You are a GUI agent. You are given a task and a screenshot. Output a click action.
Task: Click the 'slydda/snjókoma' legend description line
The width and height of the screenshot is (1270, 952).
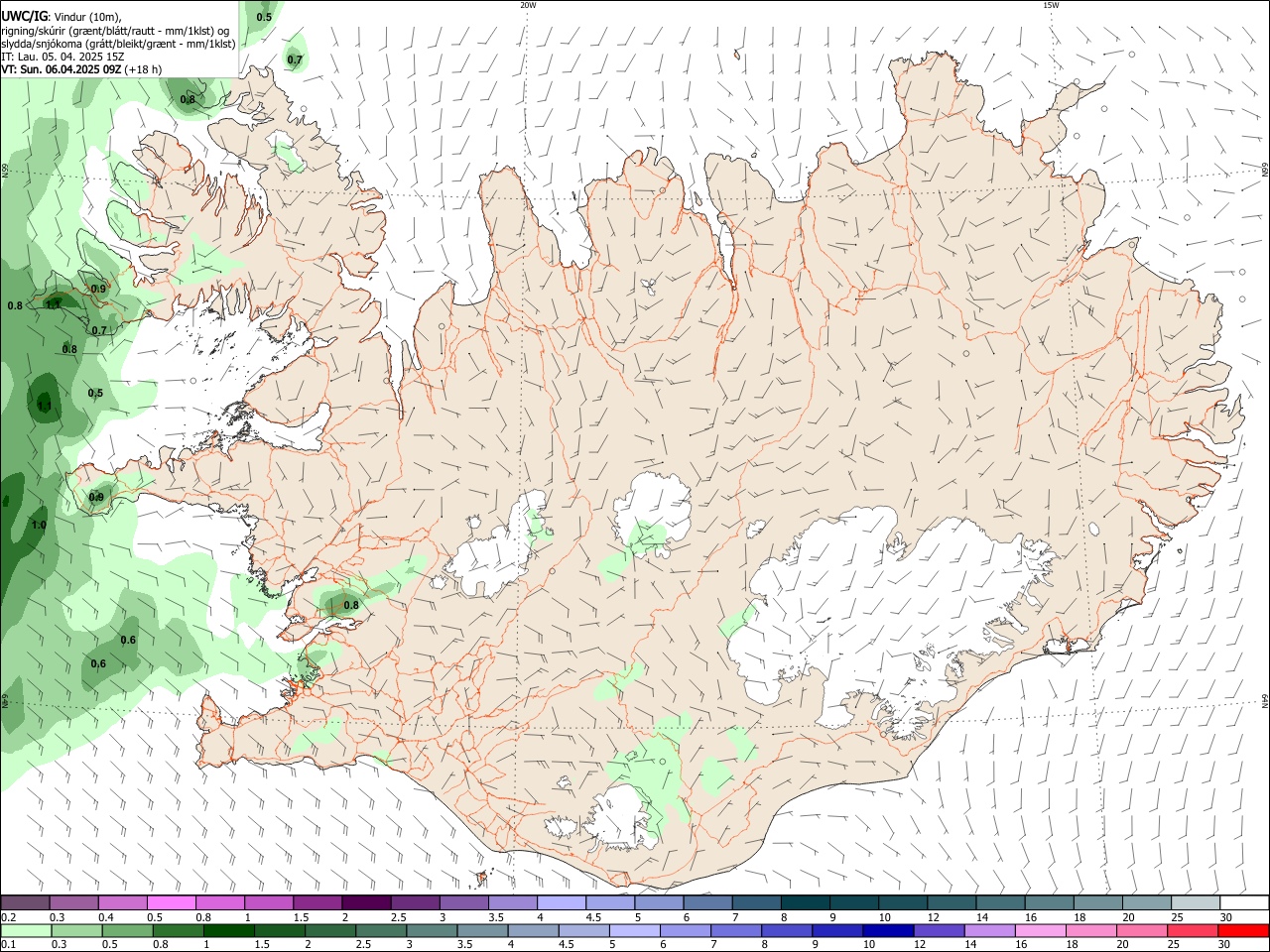point(118,44)
